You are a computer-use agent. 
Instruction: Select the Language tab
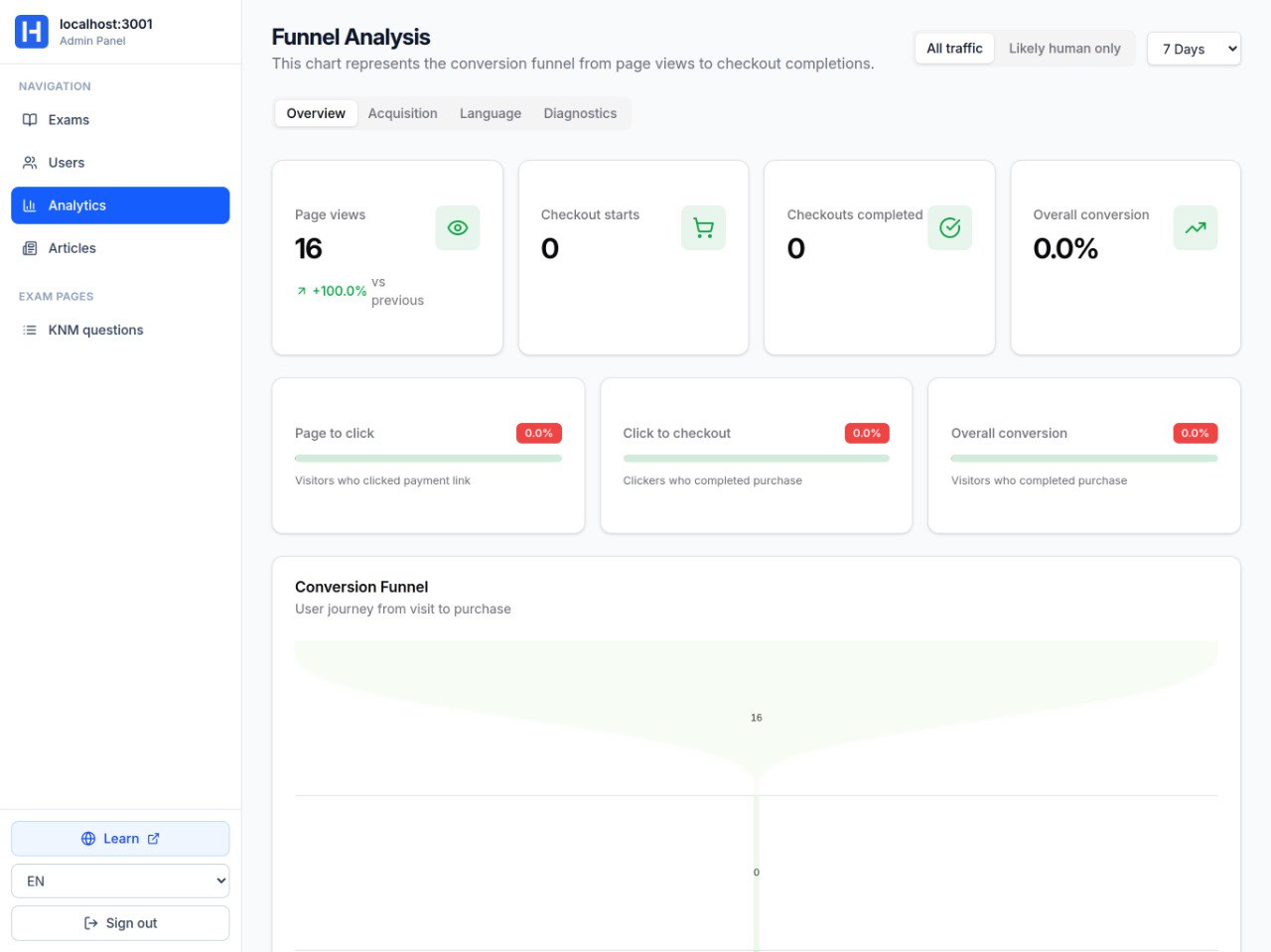click(490, 113)
